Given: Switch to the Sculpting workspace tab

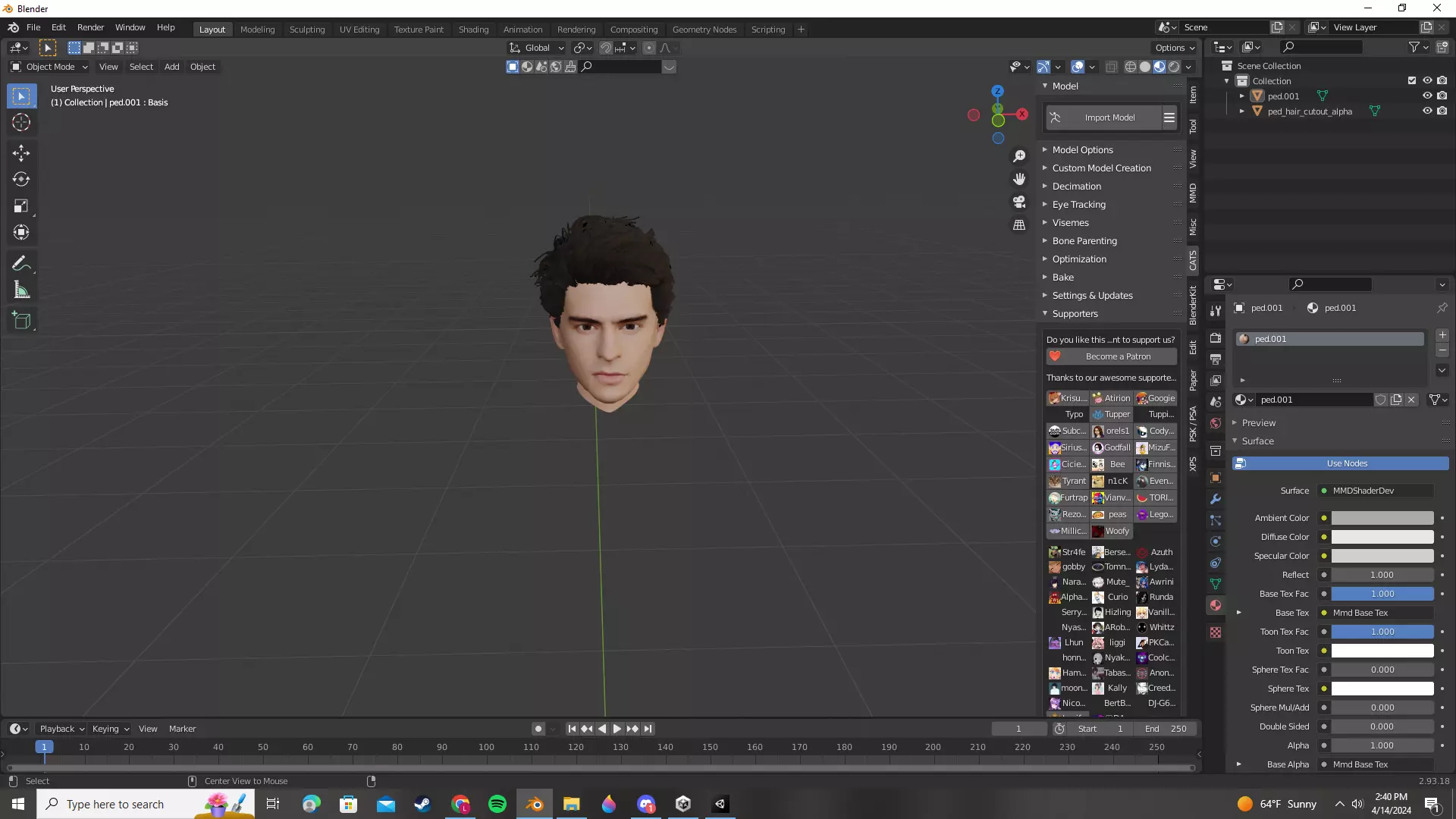Looking at the screenshot, I should 306,30.
